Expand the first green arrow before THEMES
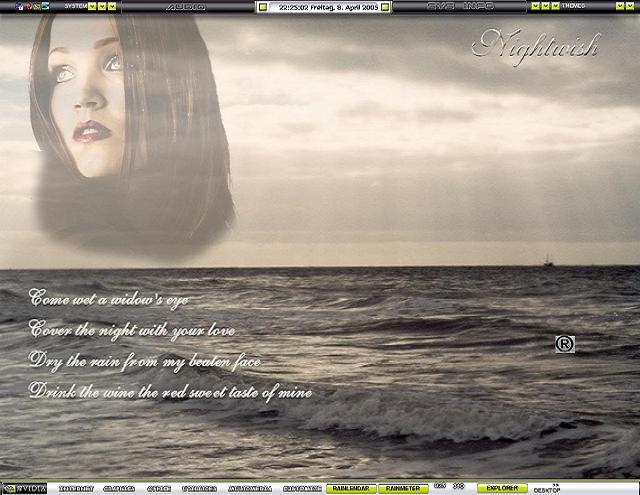Screen dimensions: 640x495 [x=536, y=6]
